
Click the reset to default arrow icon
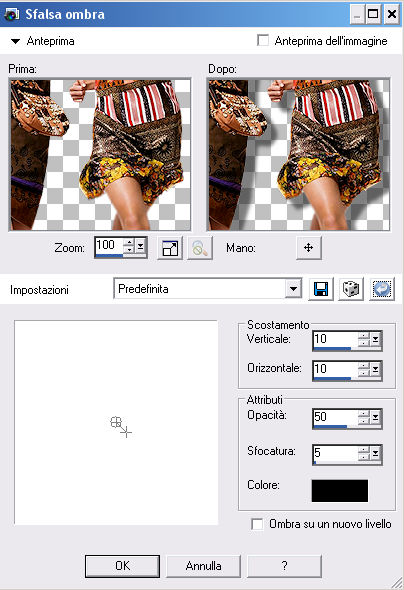[382, 289]
